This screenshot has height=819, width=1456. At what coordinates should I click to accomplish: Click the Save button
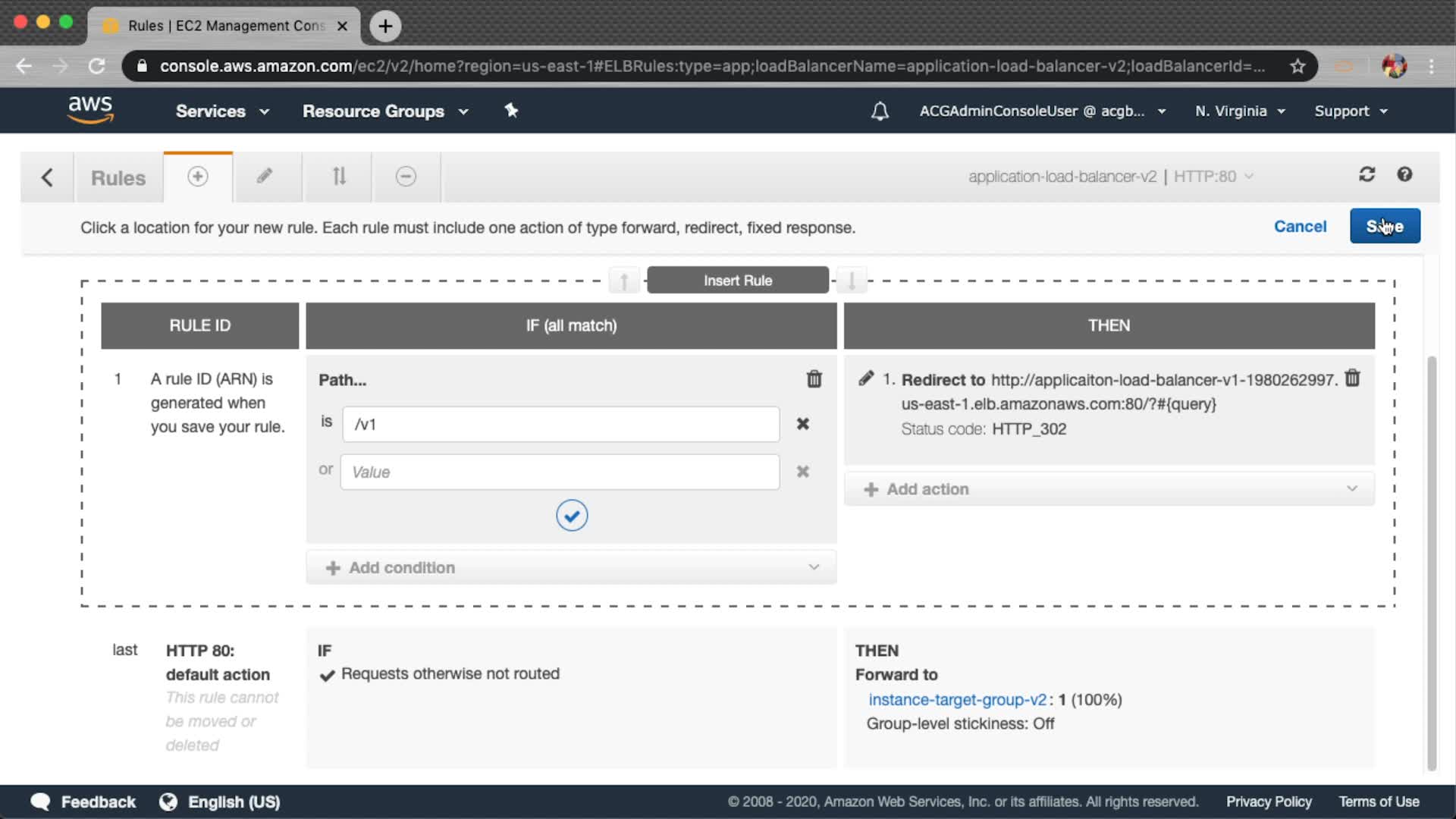(1384, 226)
